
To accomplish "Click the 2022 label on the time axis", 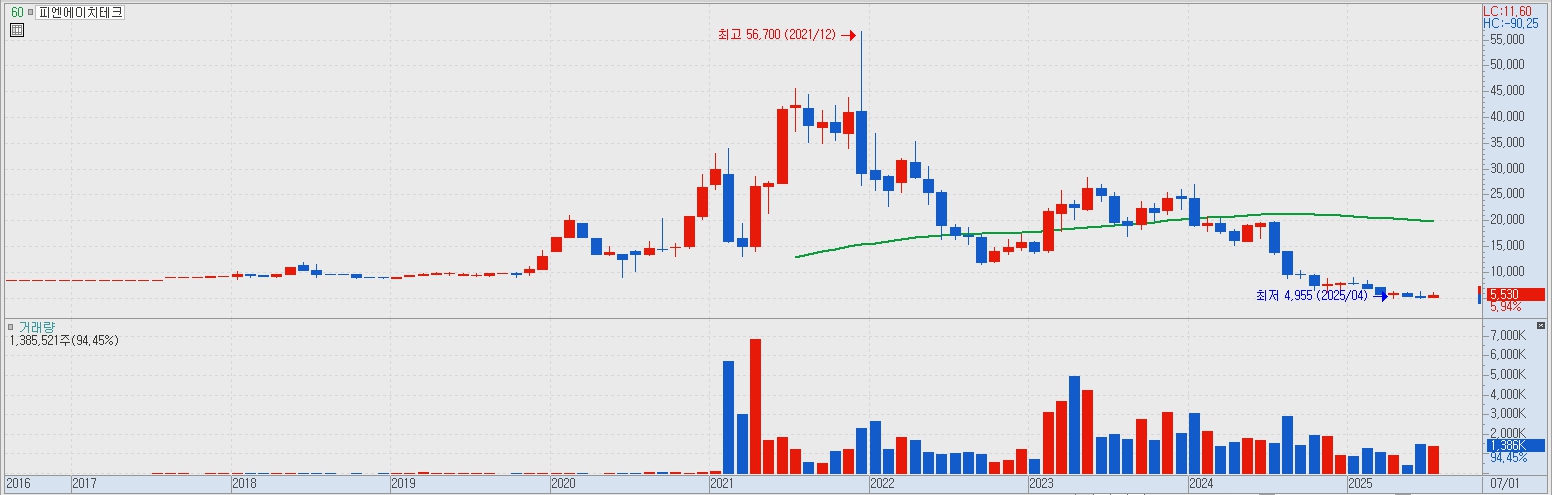I will tap(882, 484).
